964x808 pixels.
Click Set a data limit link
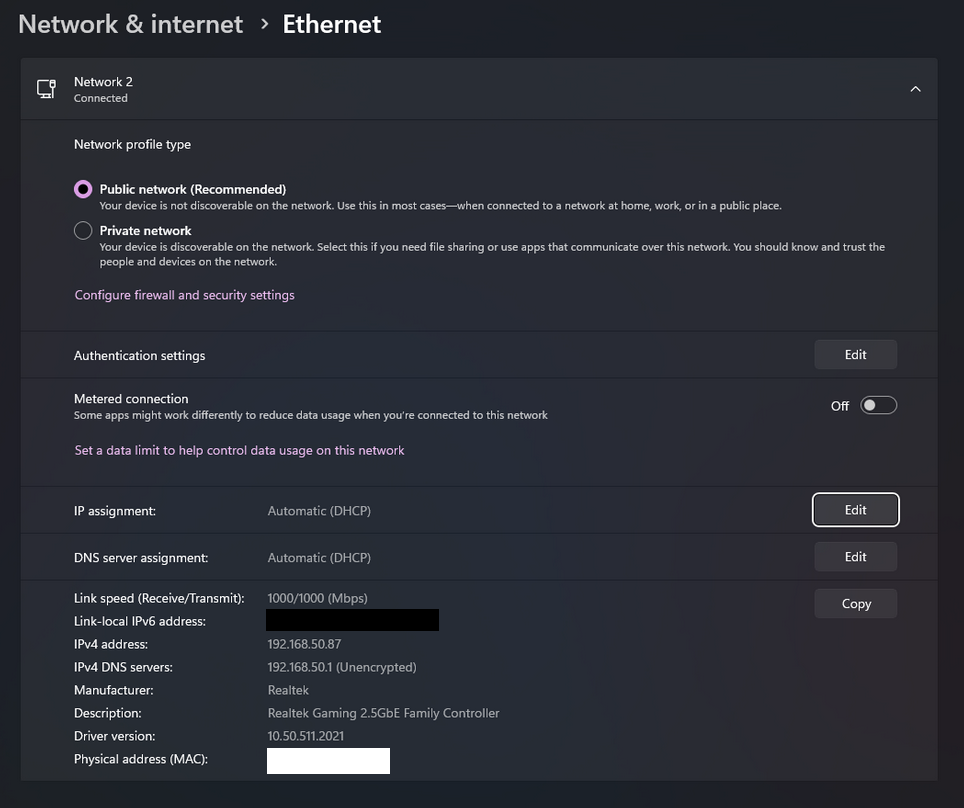tap(239, 450)
